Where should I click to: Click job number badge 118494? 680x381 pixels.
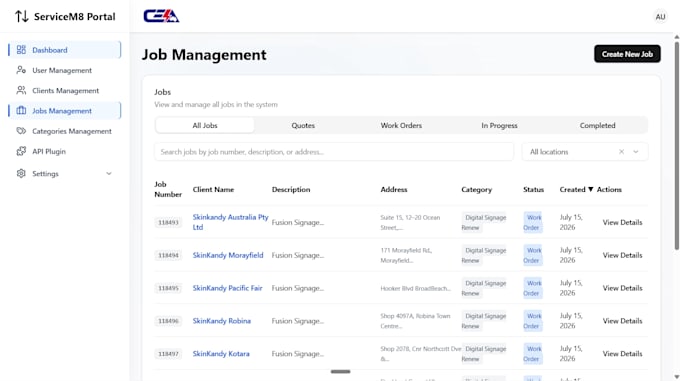(x=168, y=255)
